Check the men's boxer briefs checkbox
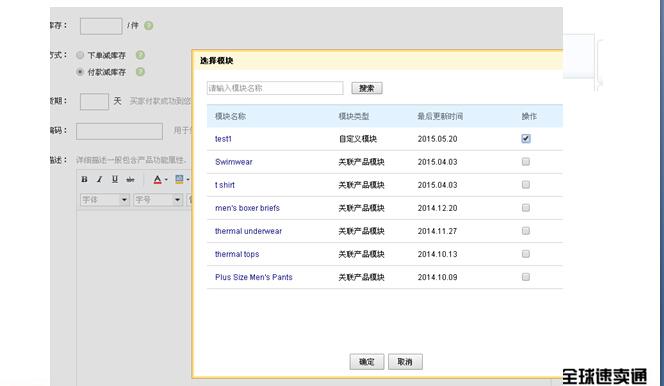 pyautogui.click(x=526, y=208)
